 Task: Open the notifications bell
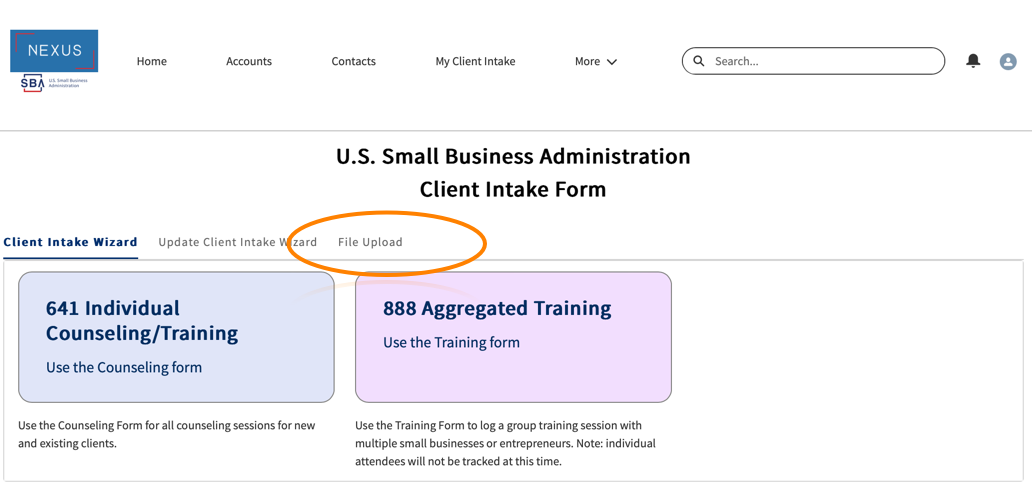pos(973,61)
